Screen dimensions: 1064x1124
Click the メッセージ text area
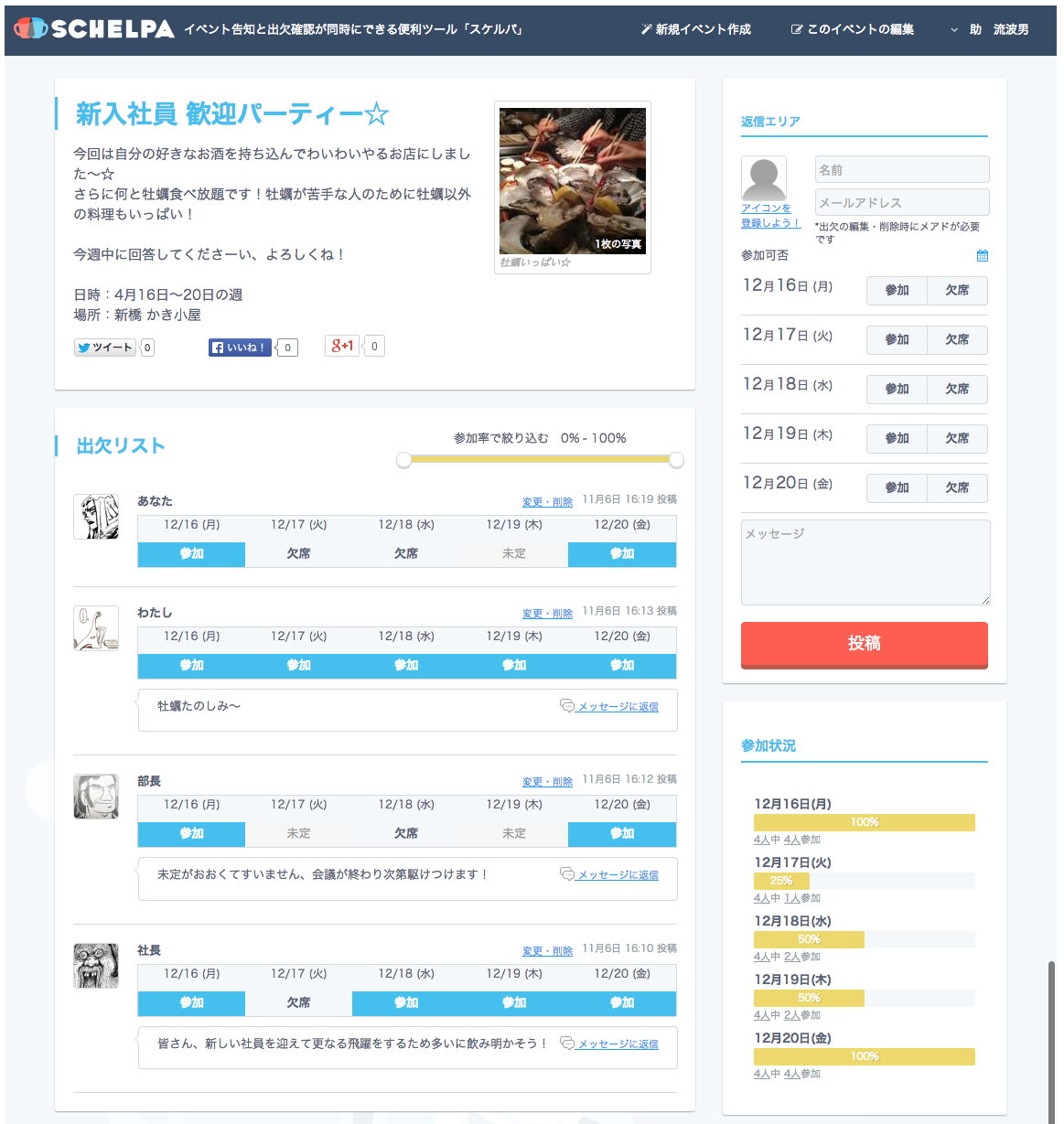pos(865,562)
